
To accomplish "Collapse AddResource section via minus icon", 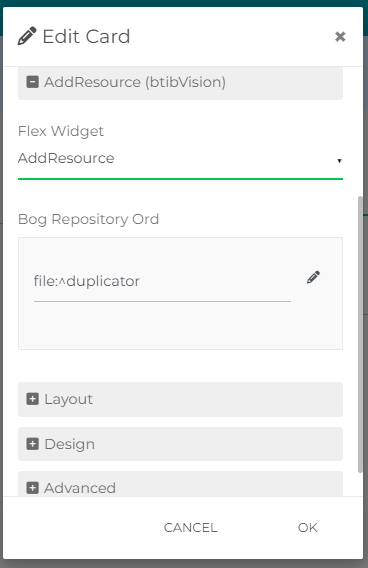I will 33,82.
